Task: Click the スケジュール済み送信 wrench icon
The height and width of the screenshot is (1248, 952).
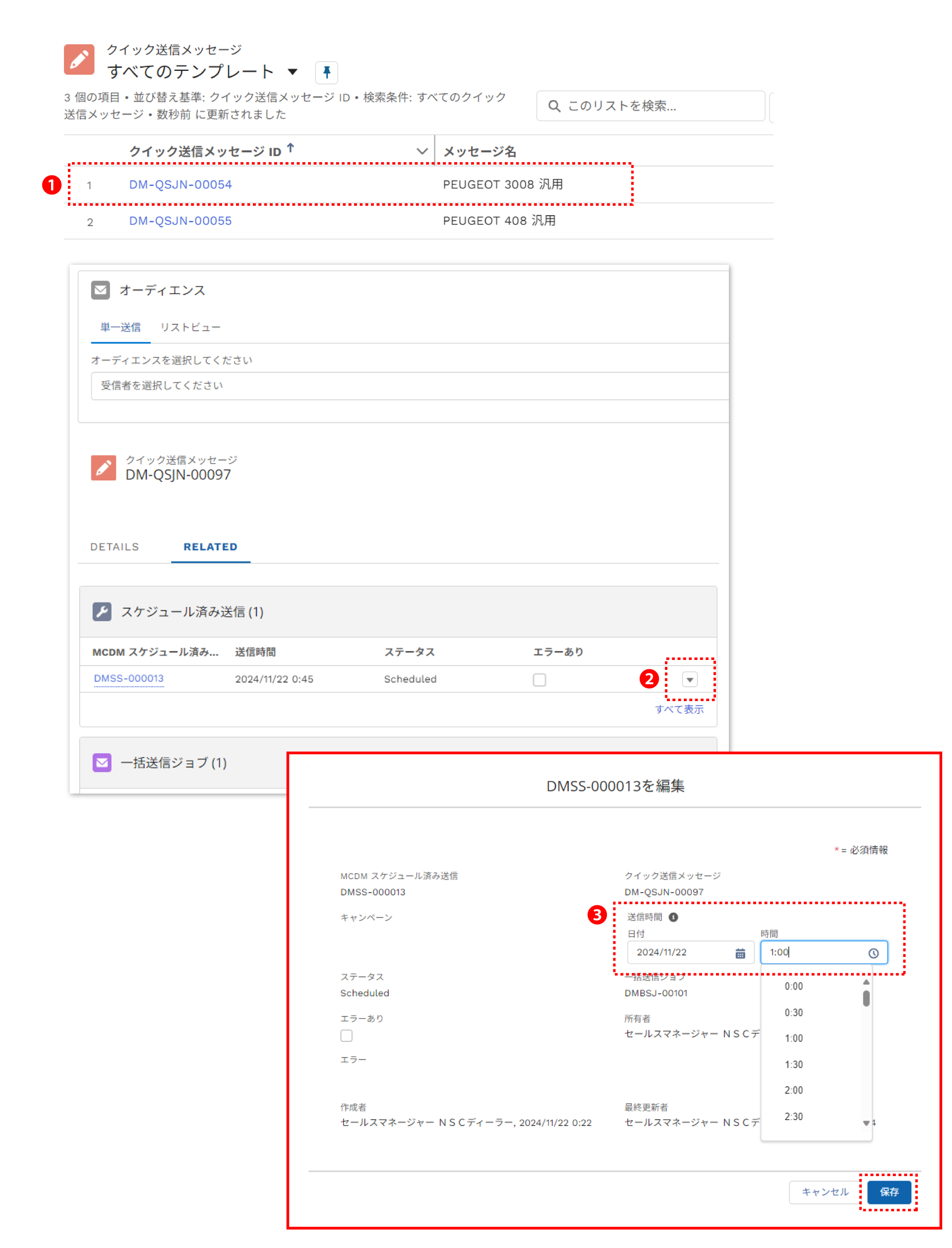Action: coord(102,612)
